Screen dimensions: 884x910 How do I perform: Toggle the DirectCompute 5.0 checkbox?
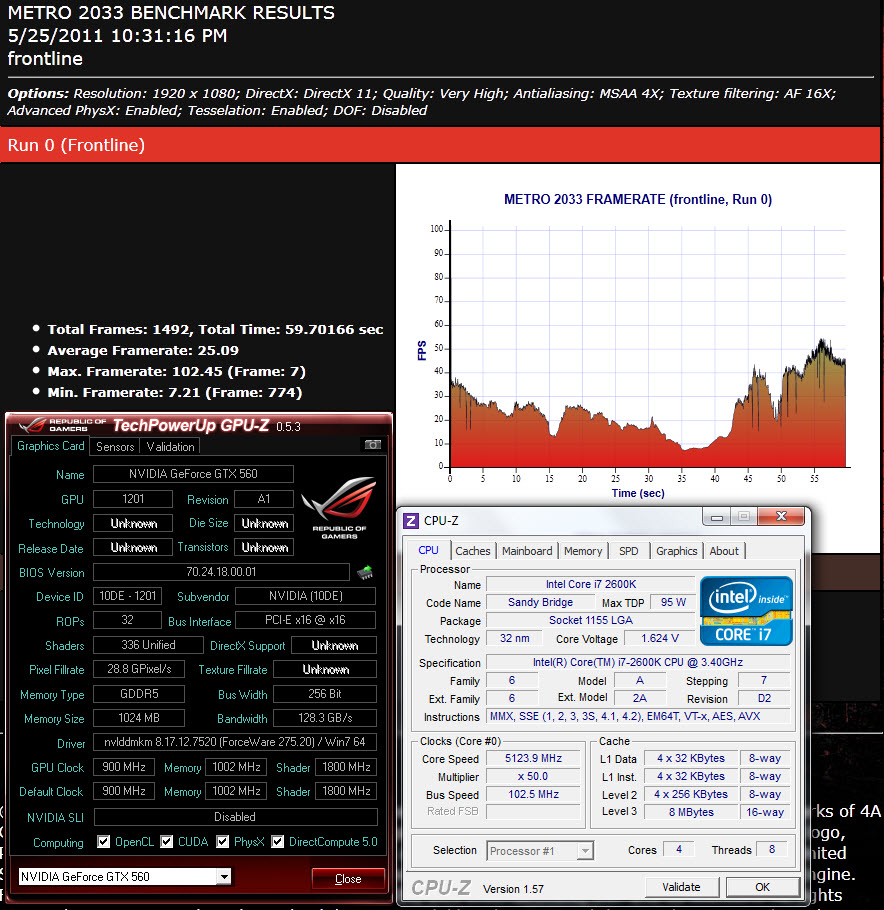(x=277, y=842)
